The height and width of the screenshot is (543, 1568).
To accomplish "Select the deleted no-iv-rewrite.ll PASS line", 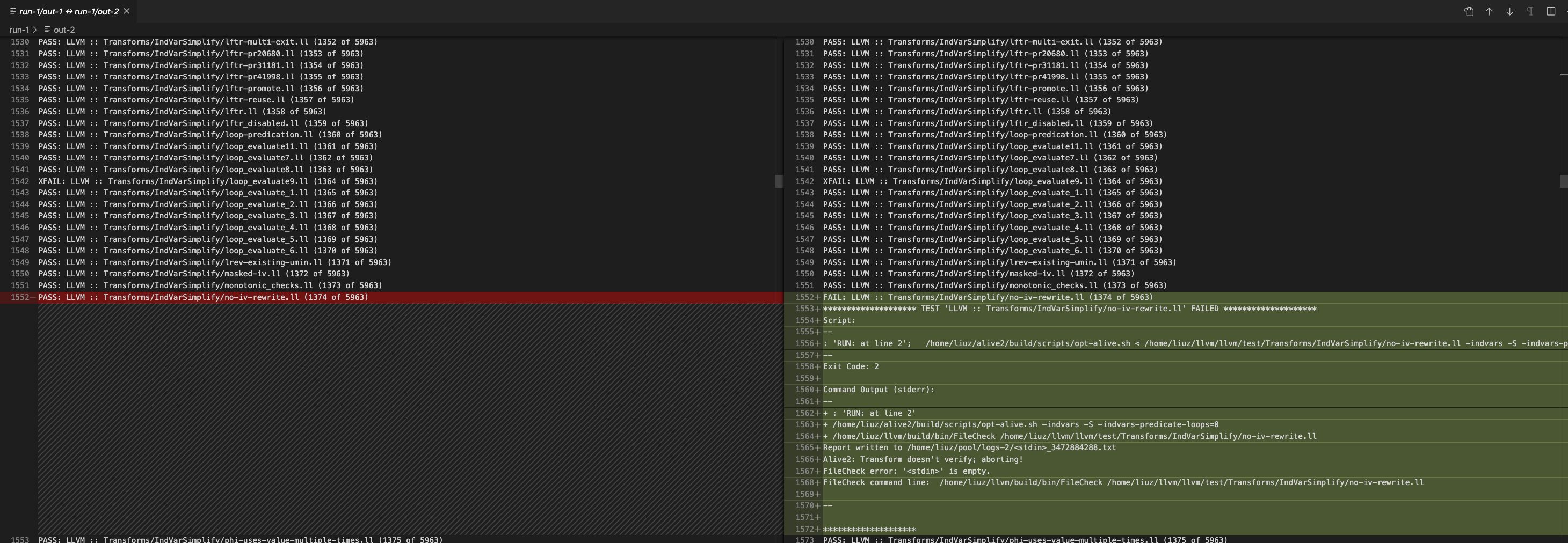I will 201,297.
